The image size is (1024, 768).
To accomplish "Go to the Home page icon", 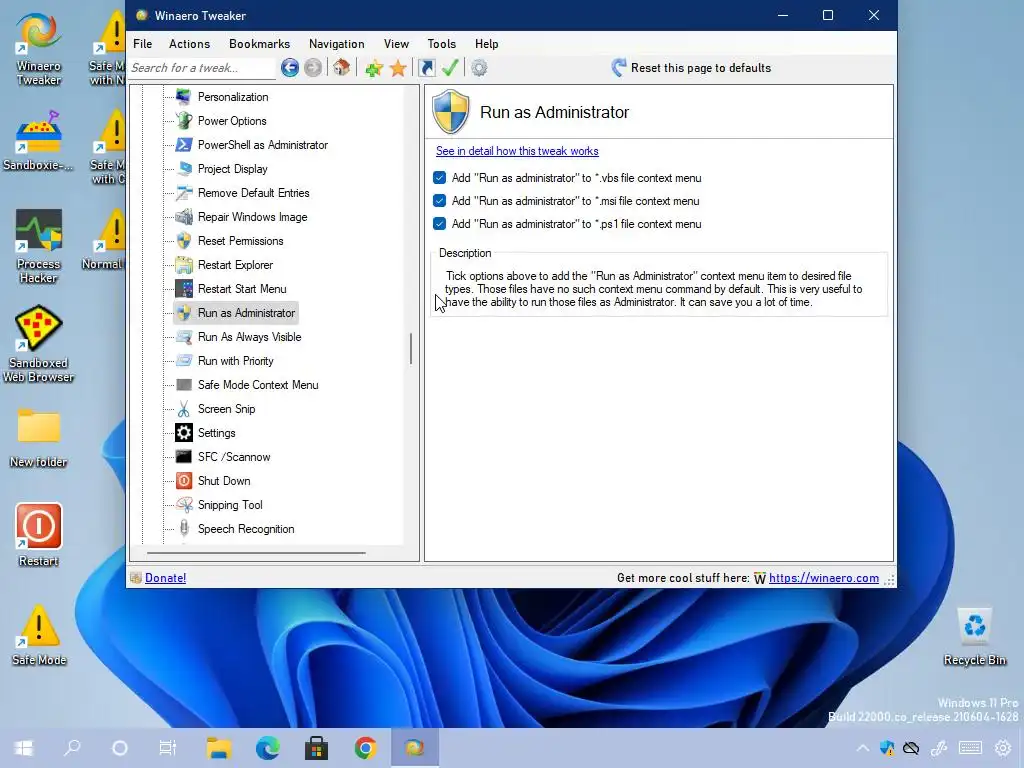I will click(x=341, y=68).
